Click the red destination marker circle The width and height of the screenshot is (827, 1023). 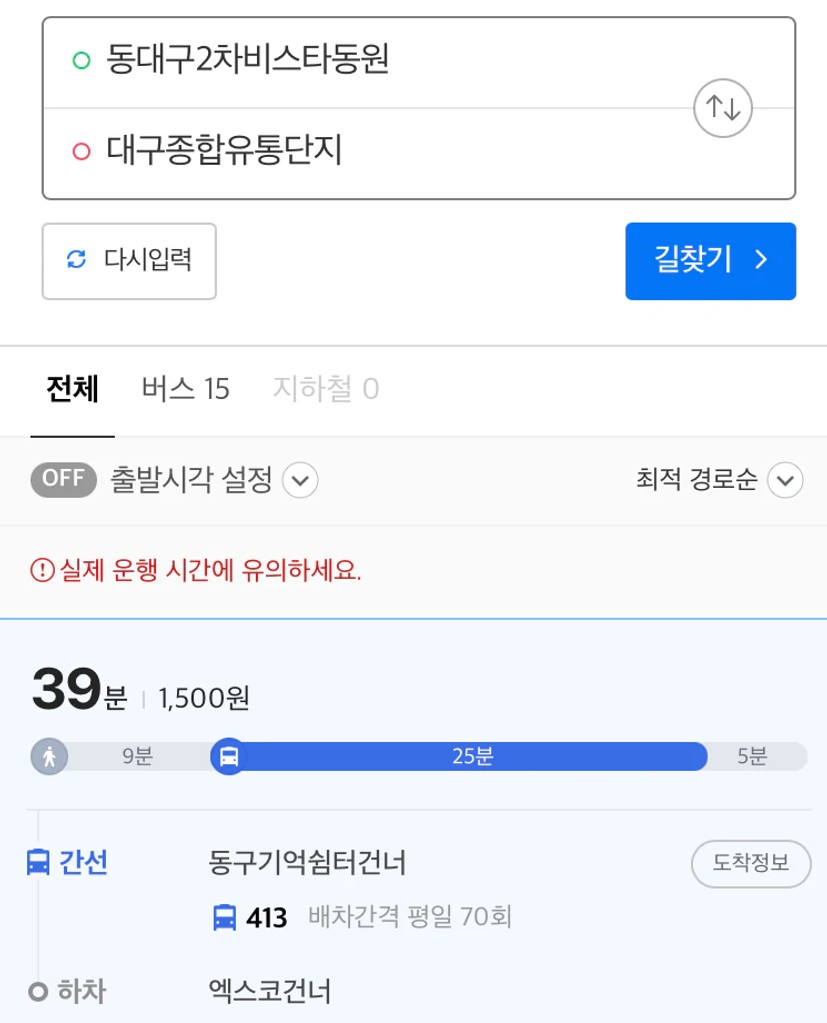[81, 151]
